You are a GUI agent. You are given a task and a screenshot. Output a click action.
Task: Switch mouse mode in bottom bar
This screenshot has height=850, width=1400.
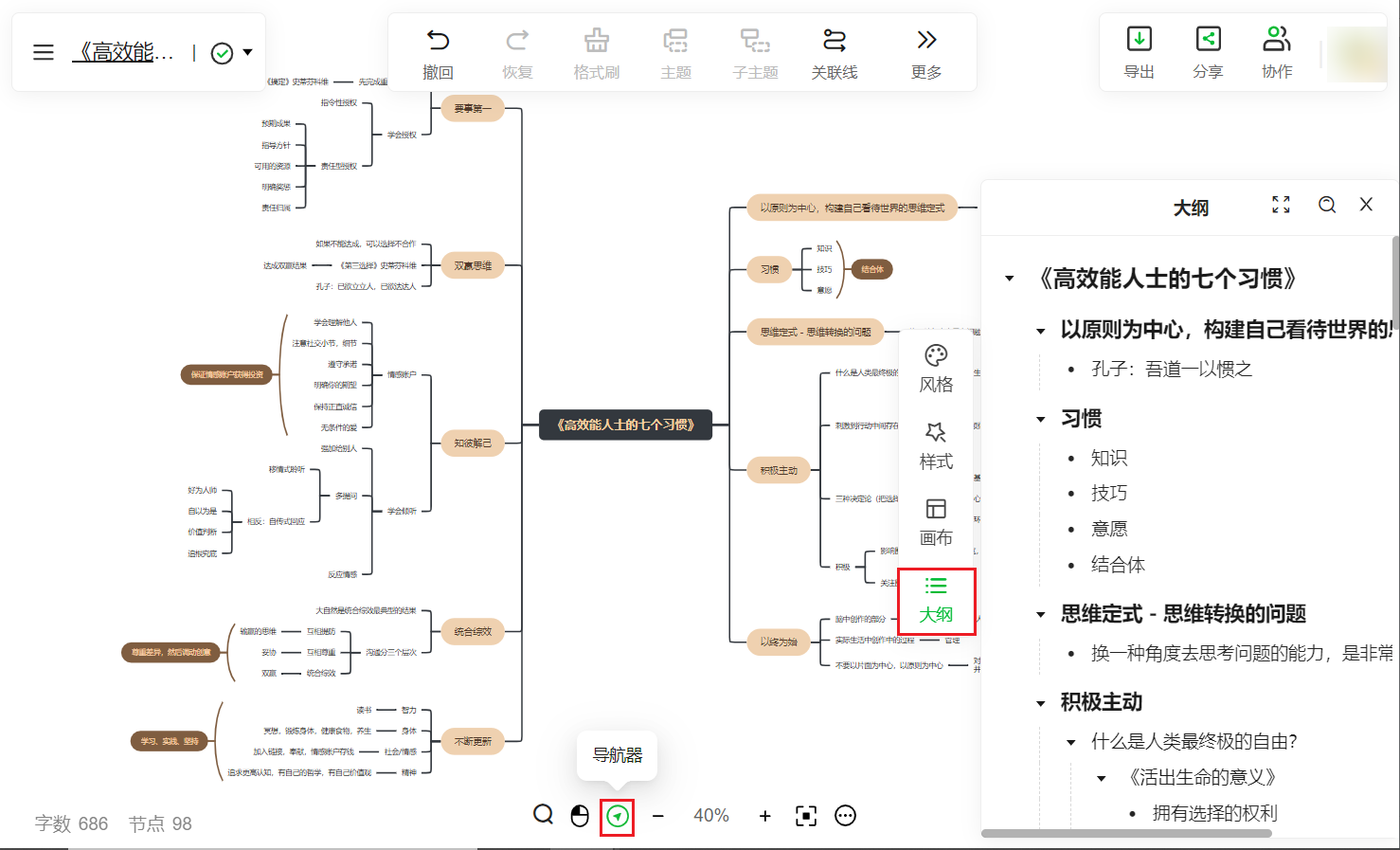(580, 815)
